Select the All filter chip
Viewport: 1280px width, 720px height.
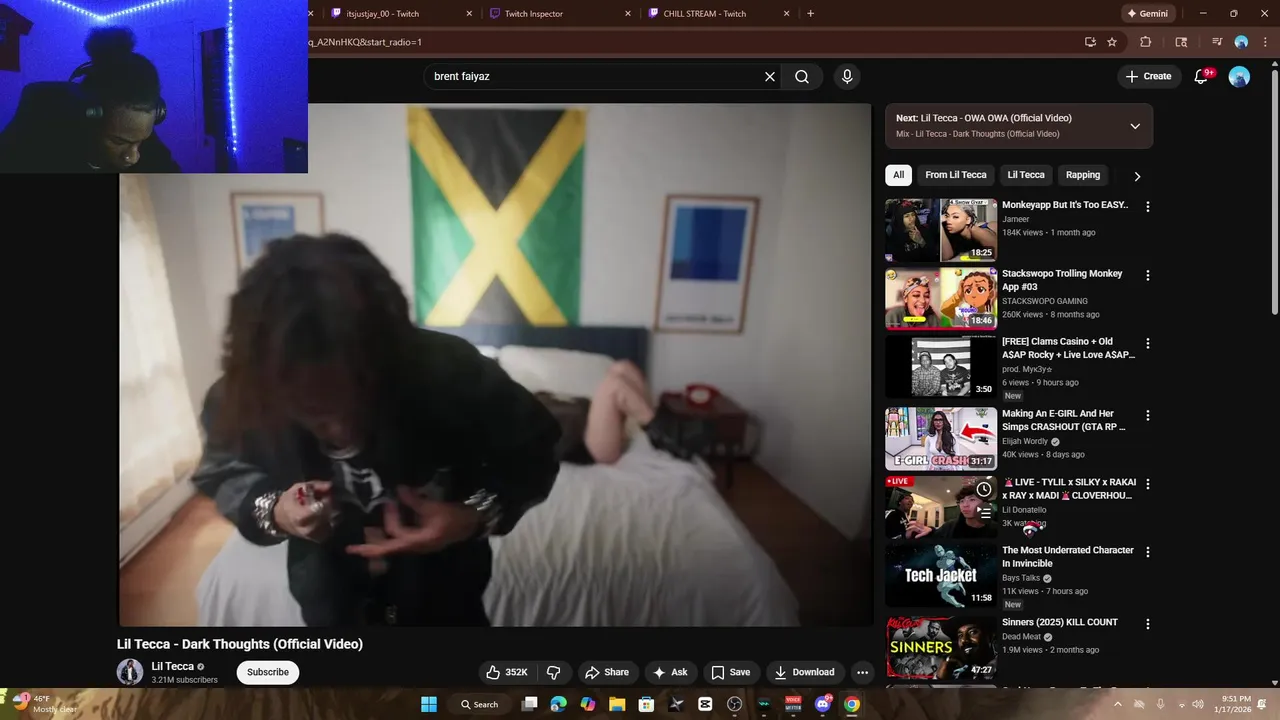[x=898, y=175]
